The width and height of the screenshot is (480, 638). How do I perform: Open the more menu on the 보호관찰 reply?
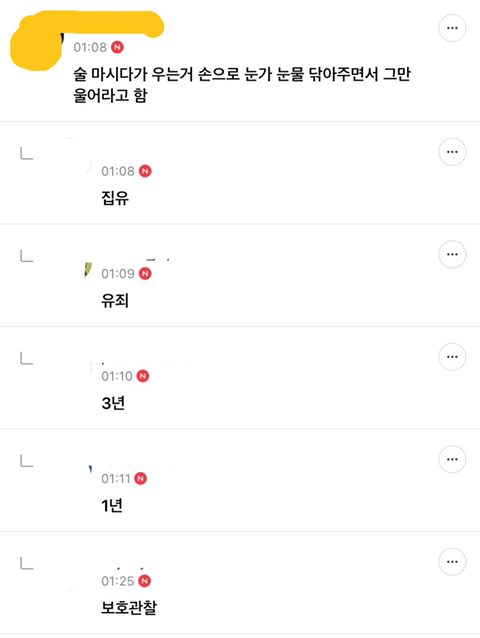[452, 562]
